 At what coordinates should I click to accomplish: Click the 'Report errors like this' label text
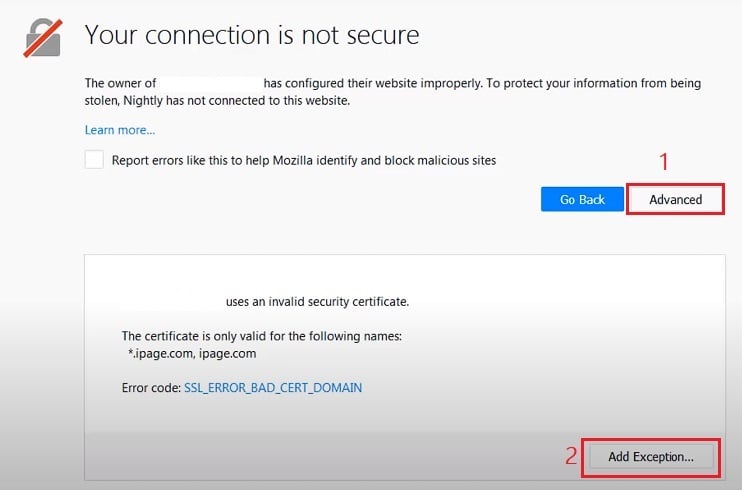coord(304,160)
